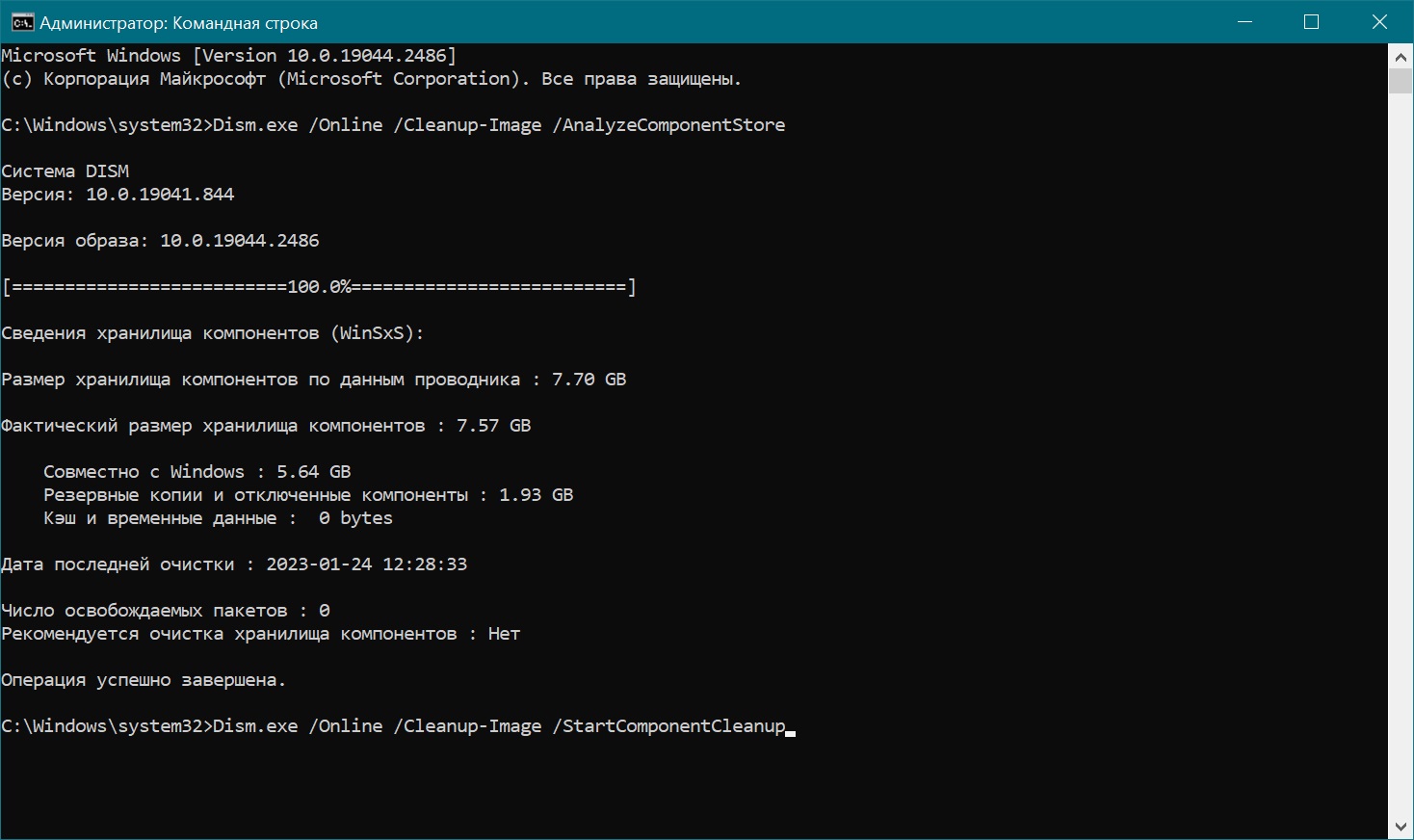Click the 7.57 GB actual size value
The width and height of the screenshot is (1414, 840).
[493, 426]
